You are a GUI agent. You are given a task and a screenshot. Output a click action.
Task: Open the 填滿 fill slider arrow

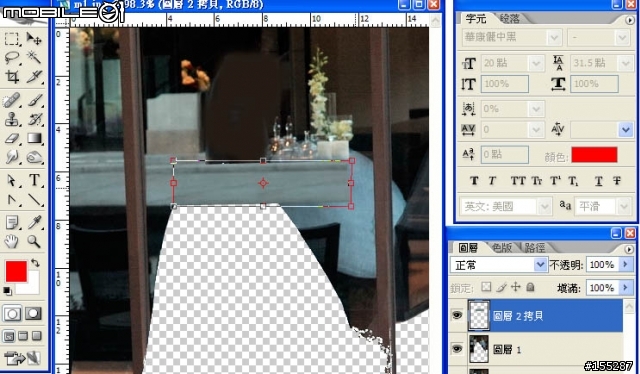[625, 287]
